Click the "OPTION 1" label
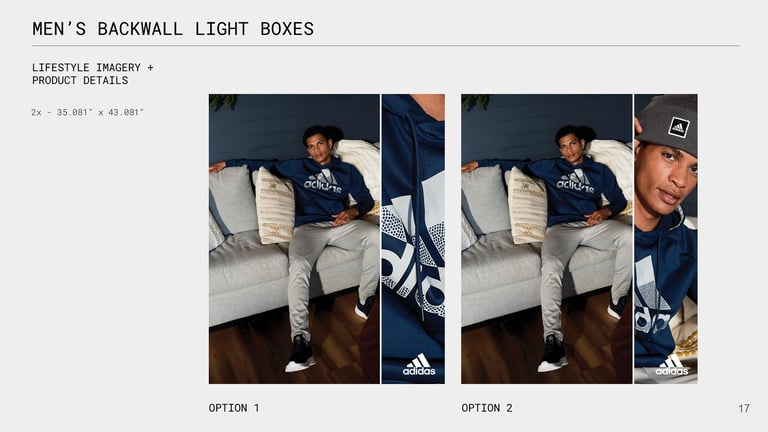Screen dimensions: 768x432 234,408
